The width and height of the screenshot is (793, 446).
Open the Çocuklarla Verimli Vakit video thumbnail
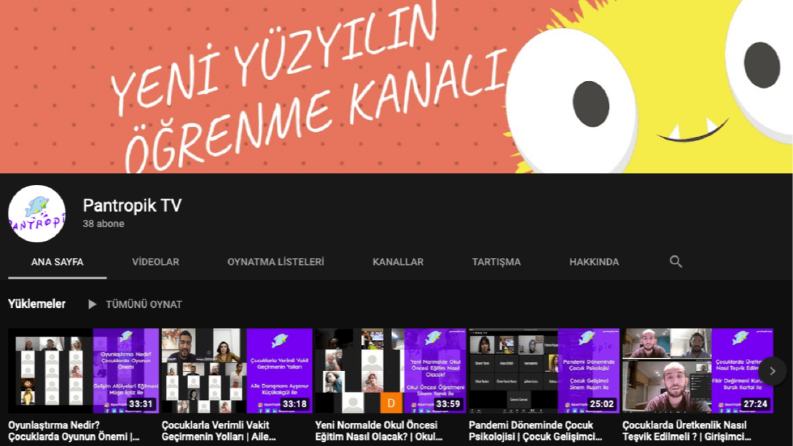[237, 371]
